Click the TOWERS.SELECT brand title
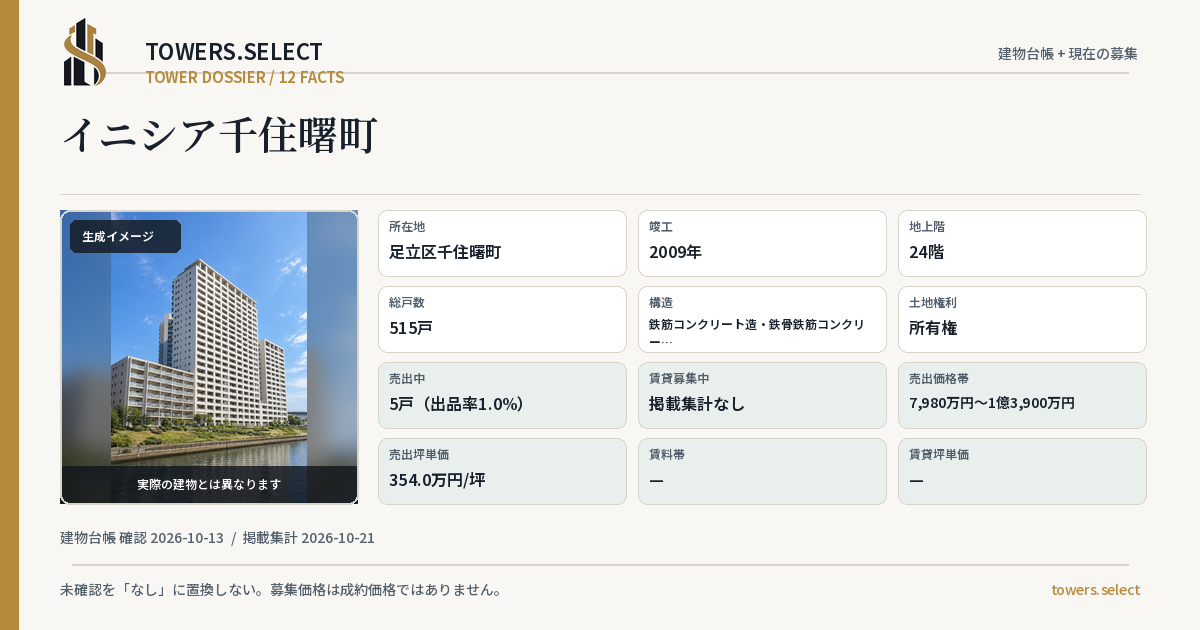Screen dimensions: 1200x630 234,52
